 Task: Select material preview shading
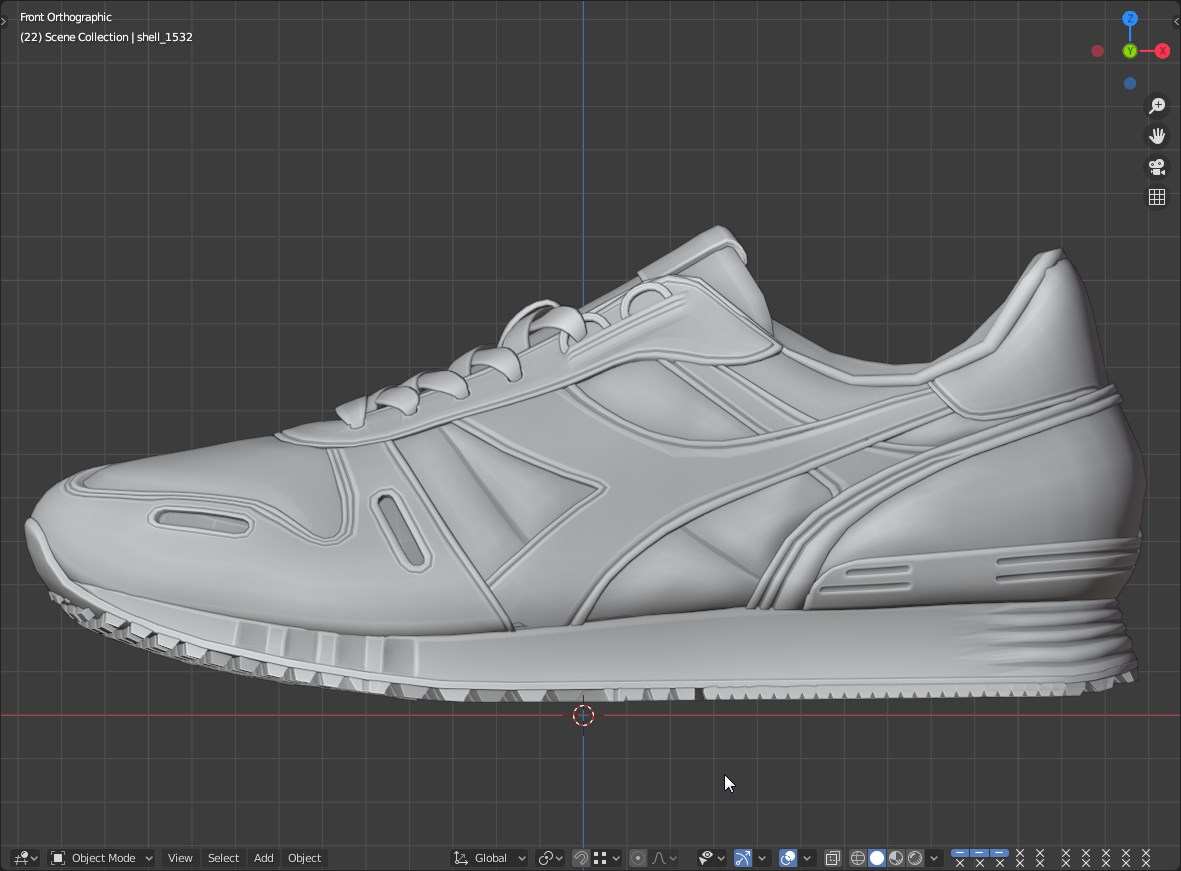[896, 858]
